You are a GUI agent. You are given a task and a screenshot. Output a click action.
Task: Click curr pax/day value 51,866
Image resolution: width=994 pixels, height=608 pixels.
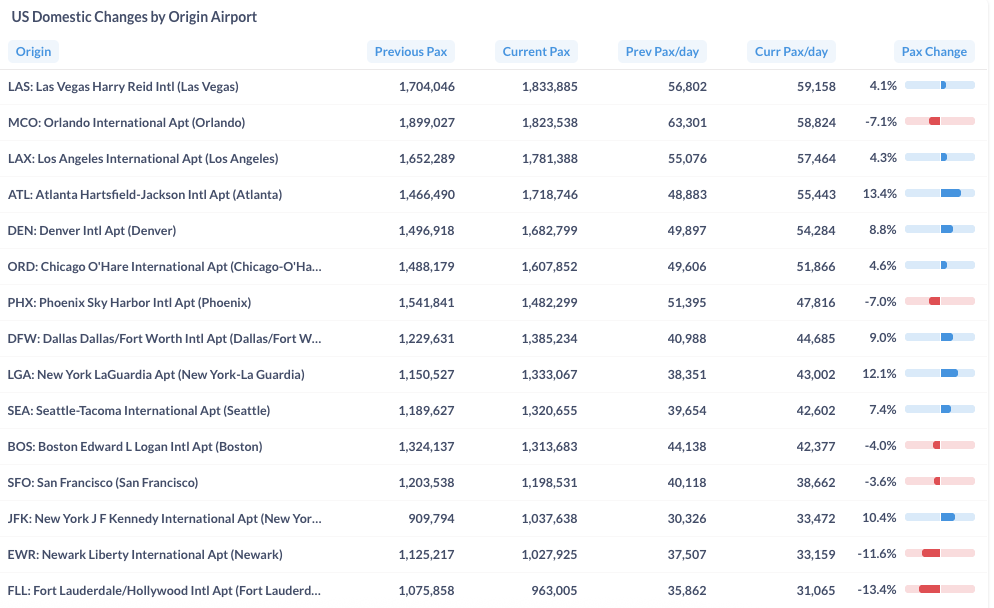tap(816, 267)
